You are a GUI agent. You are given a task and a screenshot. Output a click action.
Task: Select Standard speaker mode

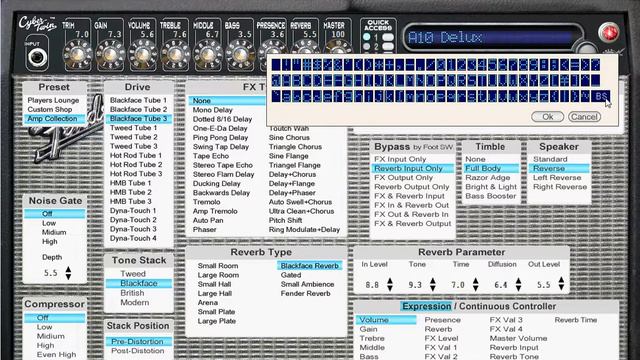point(550,159)
